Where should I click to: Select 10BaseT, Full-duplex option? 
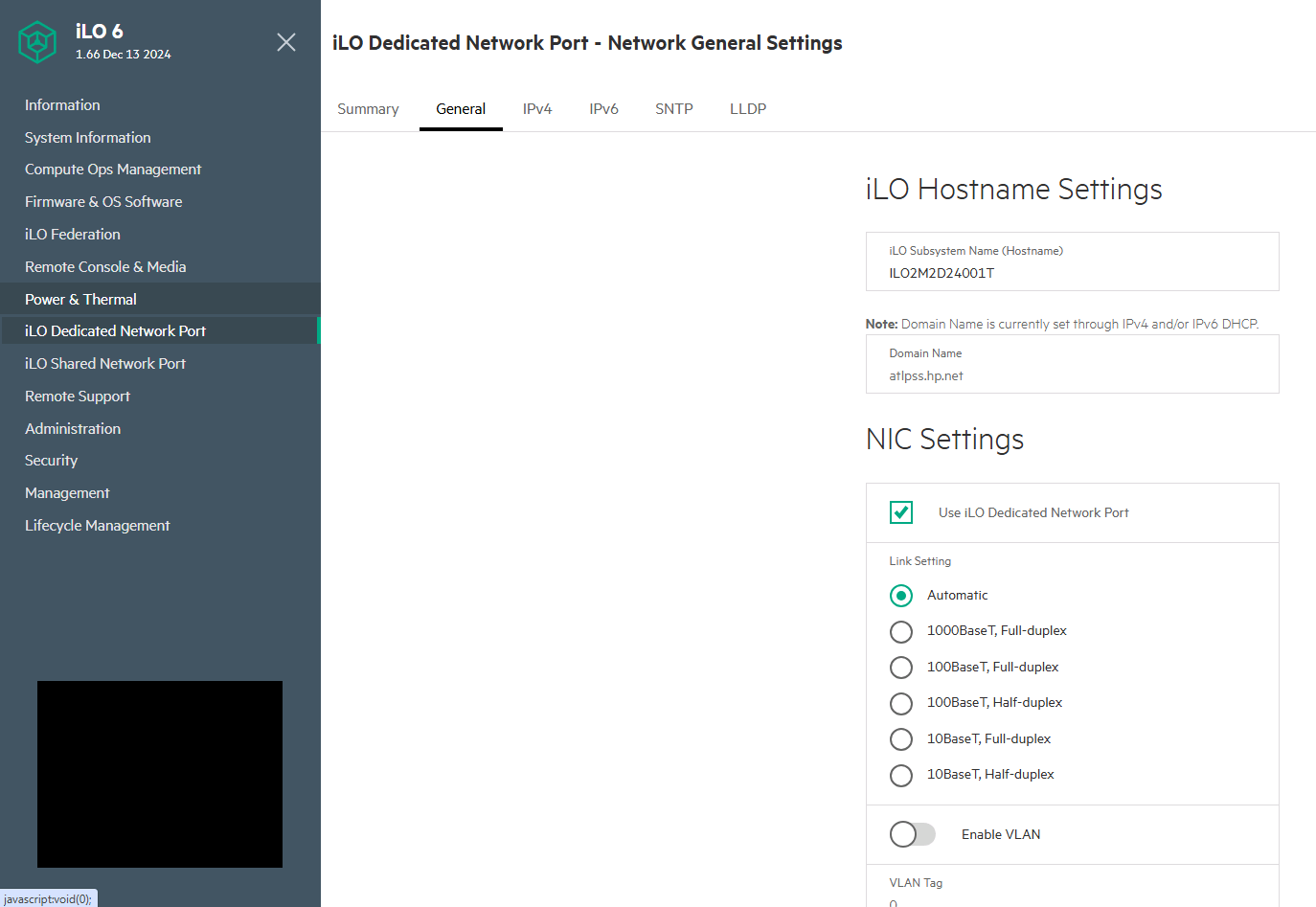tap(901, 739)
